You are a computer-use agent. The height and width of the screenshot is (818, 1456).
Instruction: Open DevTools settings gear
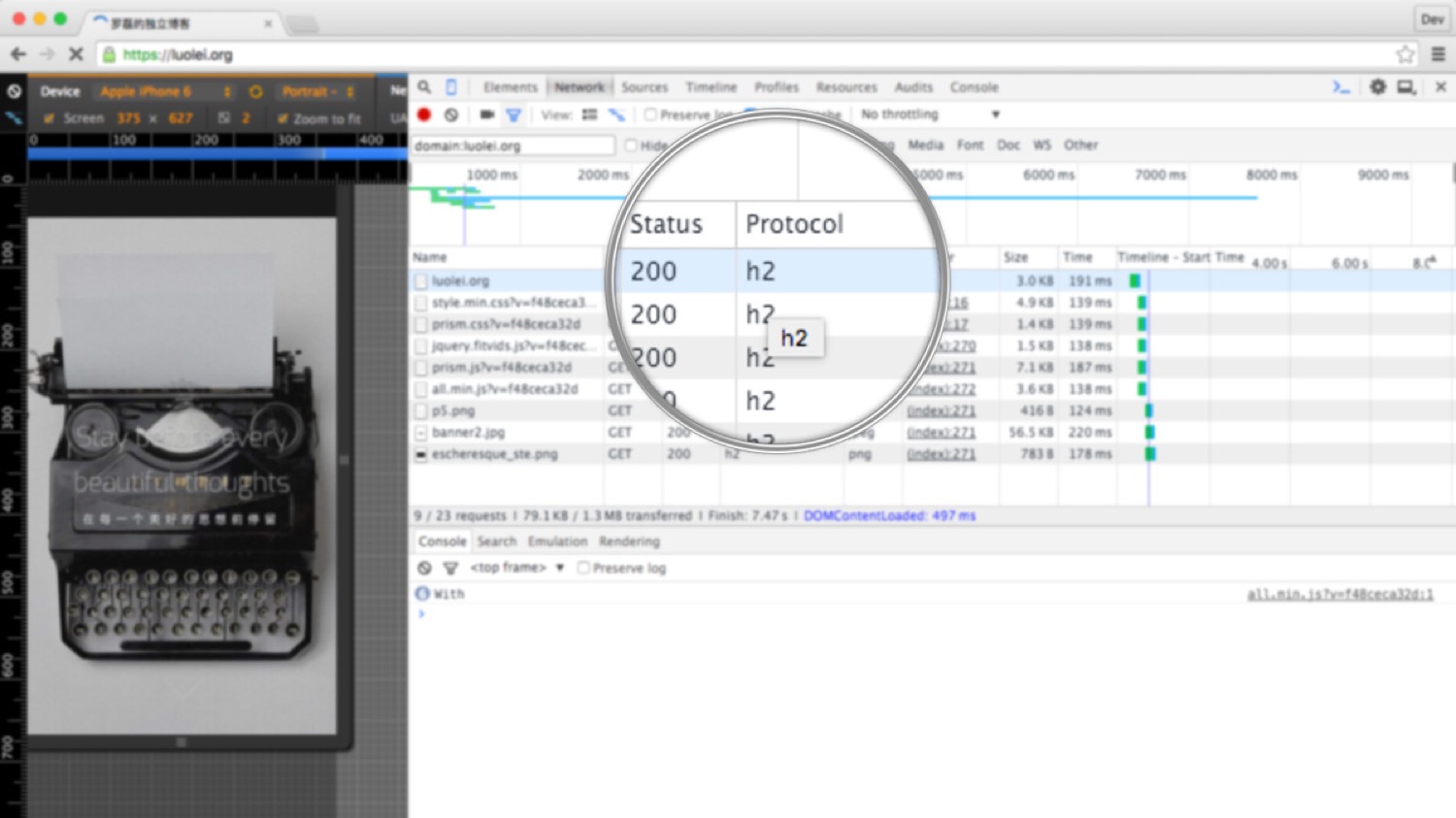1377,87
